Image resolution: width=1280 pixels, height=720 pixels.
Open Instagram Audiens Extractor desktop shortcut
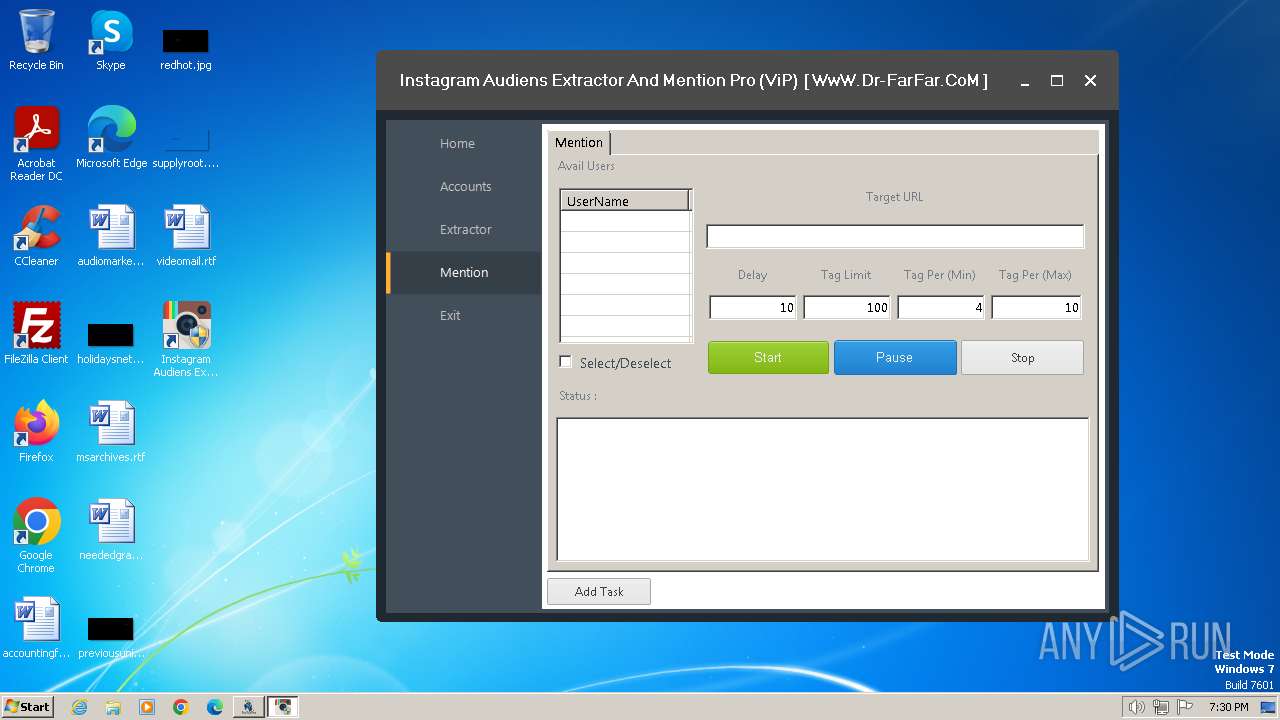tap(186, 340)
